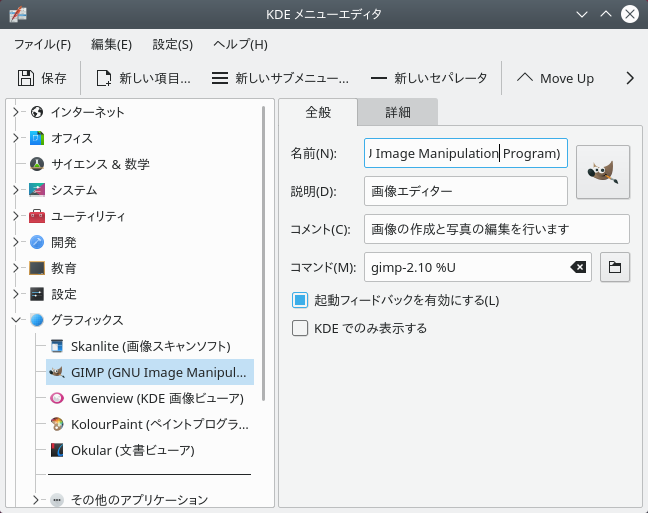Select the separator line below Okular
Image resolution: width=648 pixels, height=513 pixels.
point(150,475)
